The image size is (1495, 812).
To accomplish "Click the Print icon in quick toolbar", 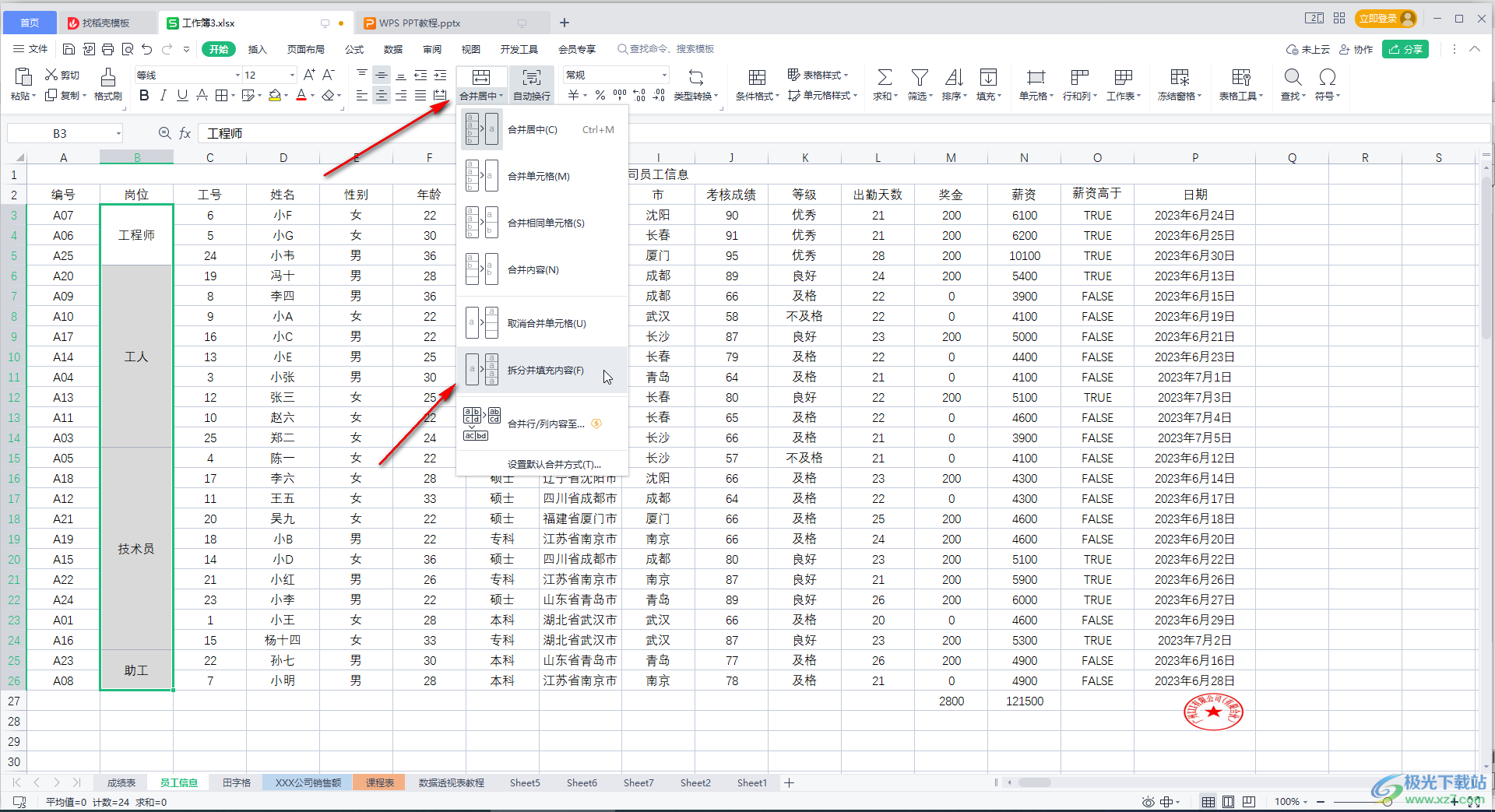I will pos(107,49).
